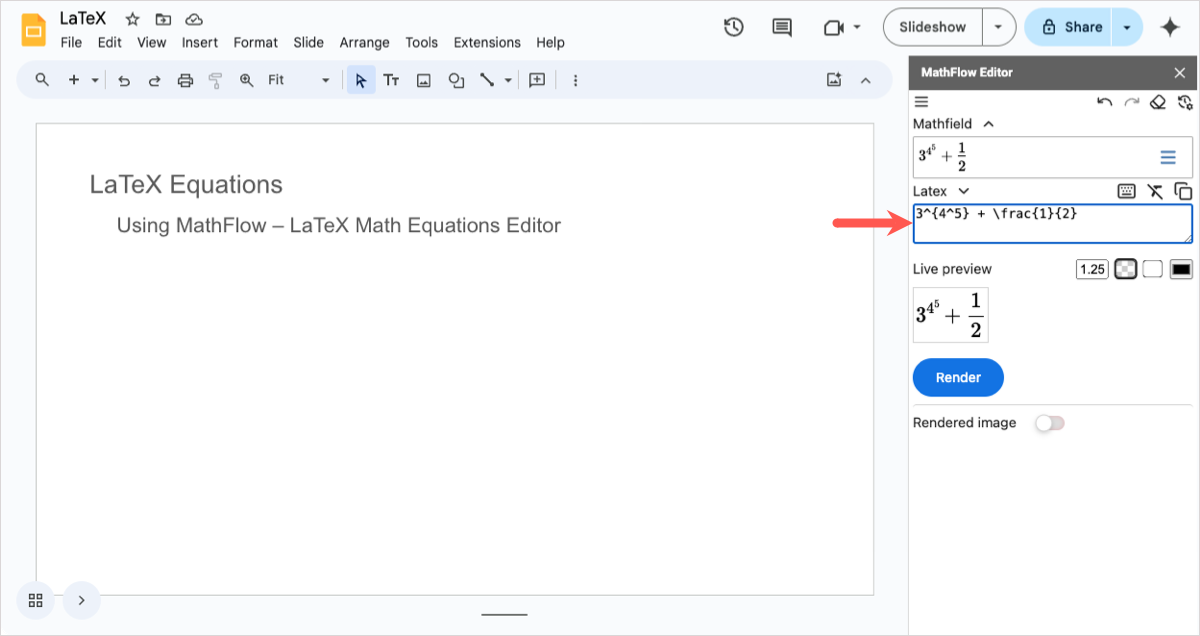This screenshot has width=1200, height=636.
Task: Open the MathFlow history settings icon
Action: click(1185, 102)
